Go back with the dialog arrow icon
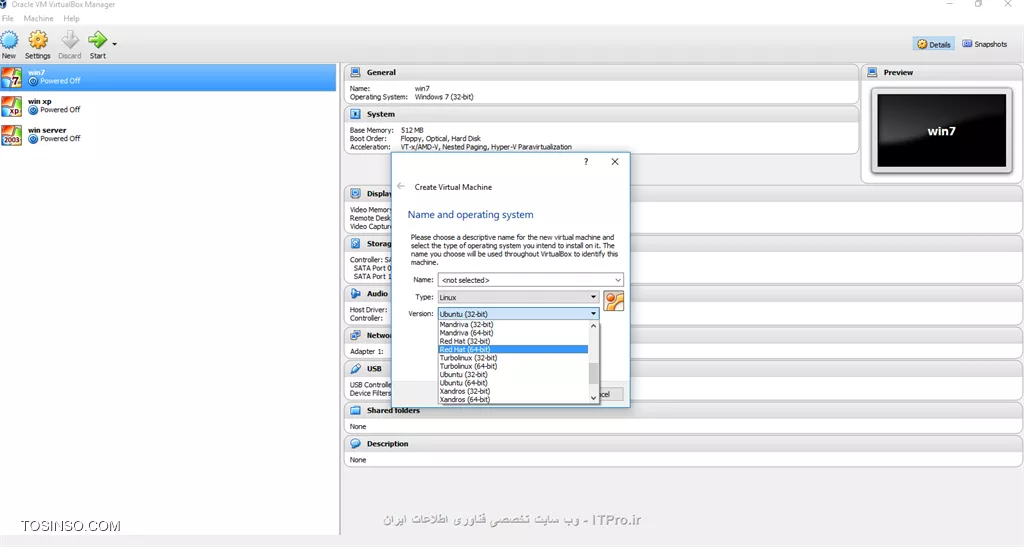This screenshot has height=547, width=1024. coord(401,186)
